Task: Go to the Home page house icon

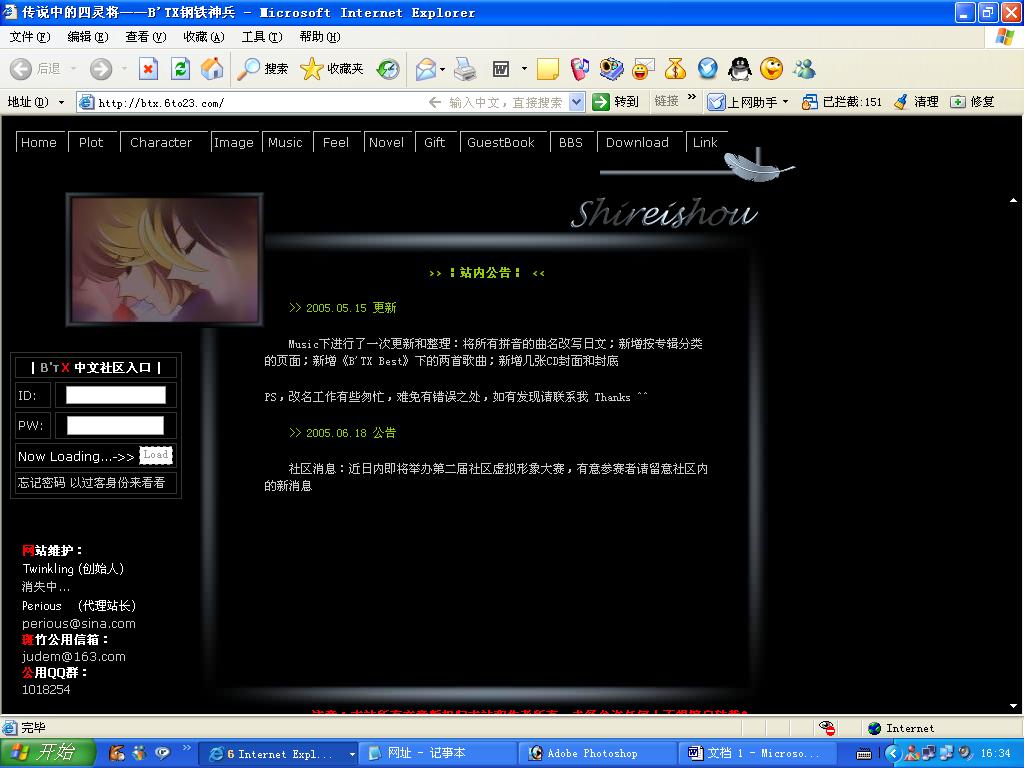Action: tap(212, 69)
